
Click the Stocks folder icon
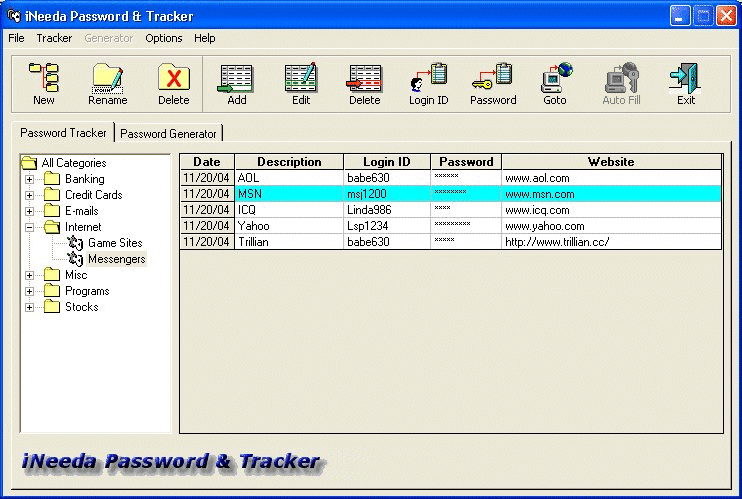pyautogui.click(x=52, y=307)
